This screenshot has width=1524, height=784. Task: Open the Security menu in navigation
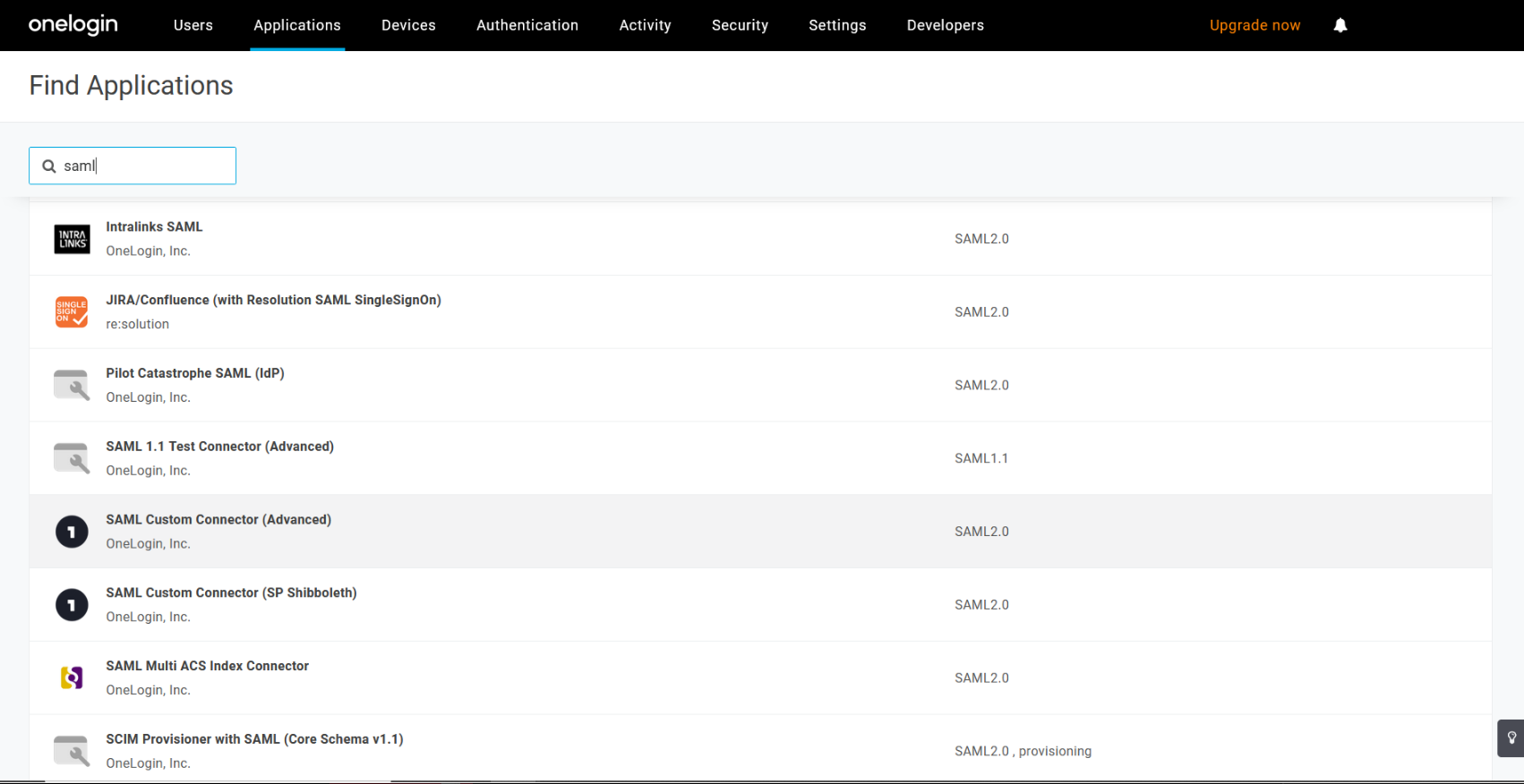740,25
